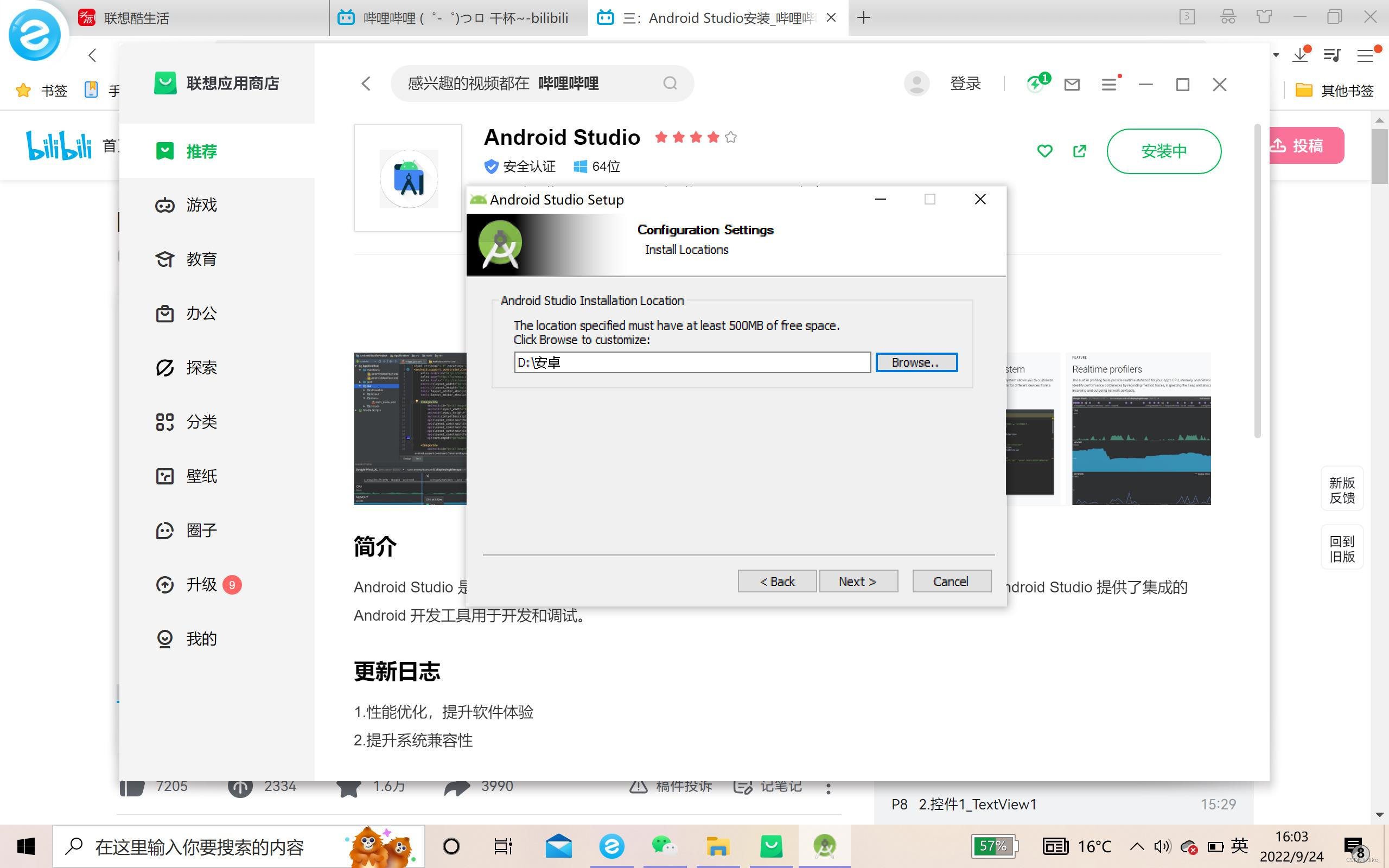This screenshot has height=868, width=1389.
Task: Open 我的 section in sidebar
Action: (217, 639)
